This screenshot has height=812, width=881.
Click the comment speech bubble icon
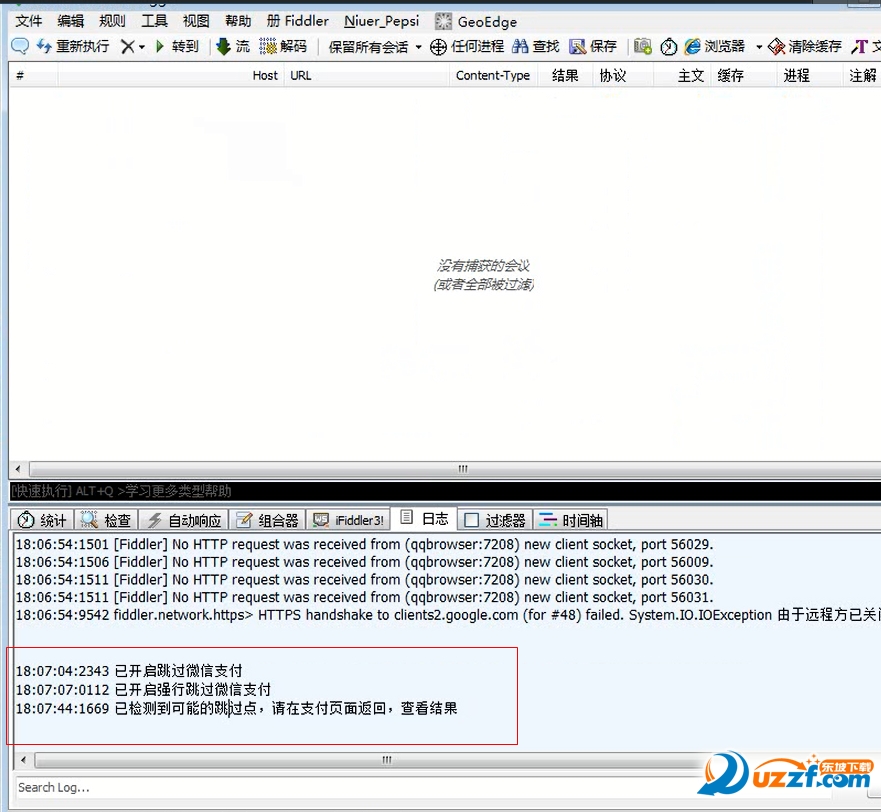(x=20, y=46)
